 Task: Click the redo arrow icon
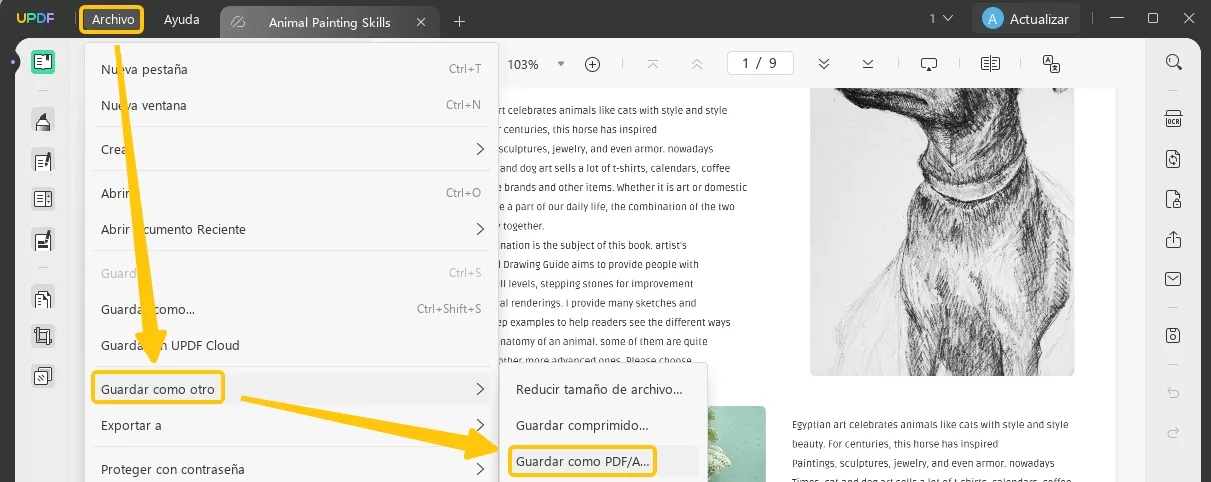click(1173, 432)
